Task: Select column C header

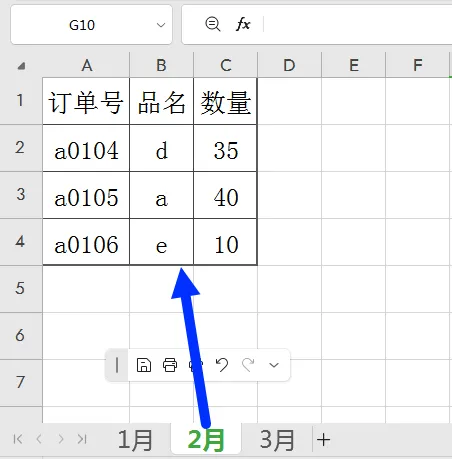Action: (x=226, y=65)
